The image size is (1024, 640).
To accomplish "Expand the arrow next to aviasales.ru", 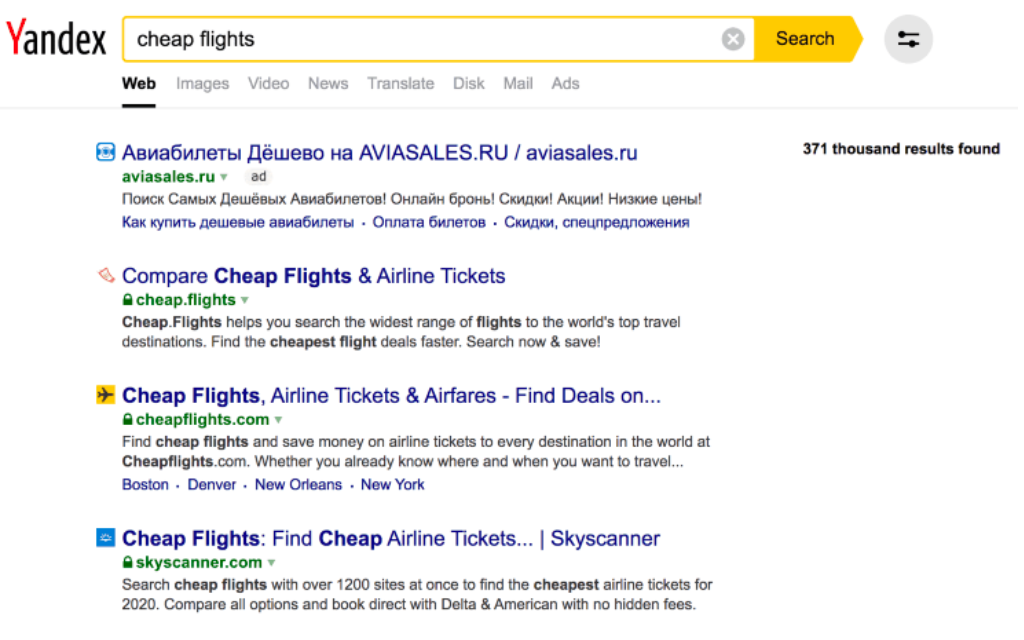I will [224, 177].
